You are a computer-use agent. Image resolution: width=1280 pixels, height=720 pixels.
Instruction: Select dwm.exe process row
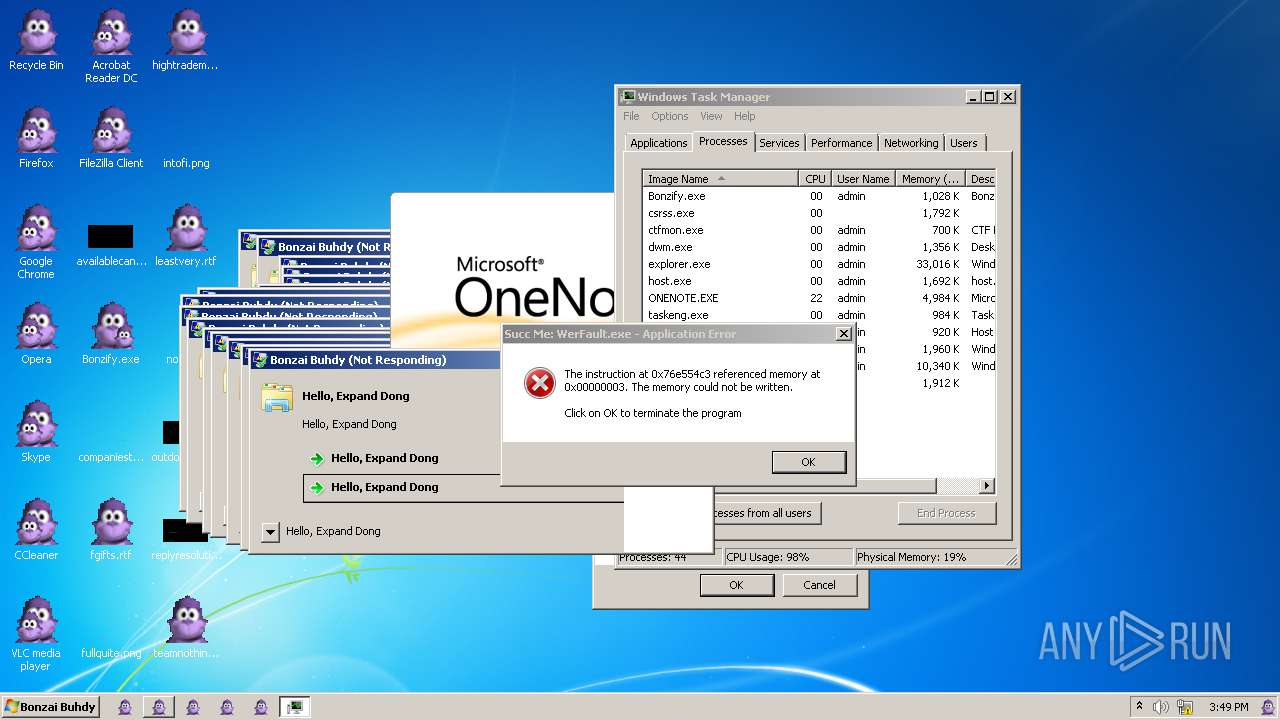pos(818,247)
